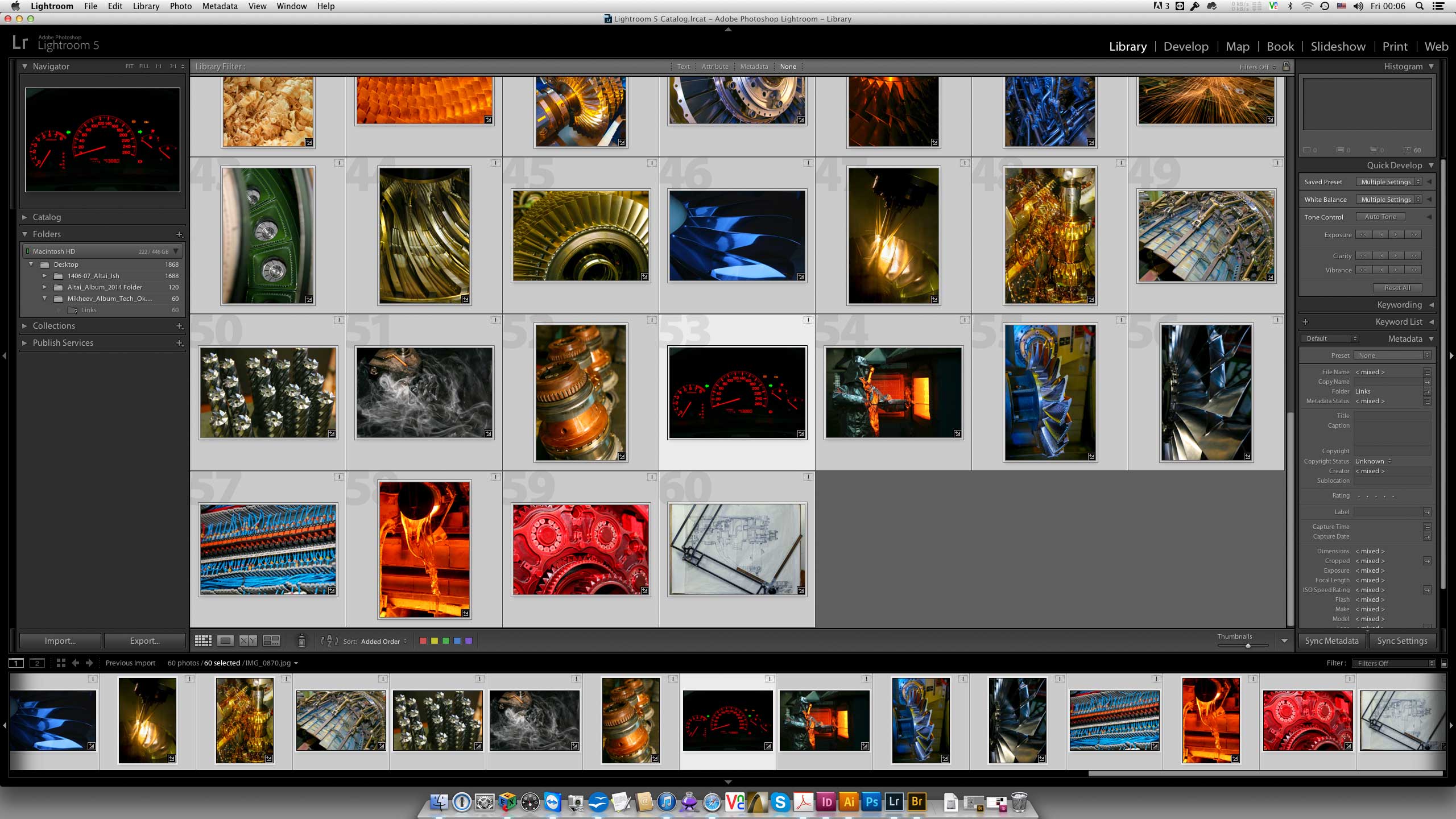Open the Metadata menu in menu bar
The image size is (1456, 819).
pos(220,6)
